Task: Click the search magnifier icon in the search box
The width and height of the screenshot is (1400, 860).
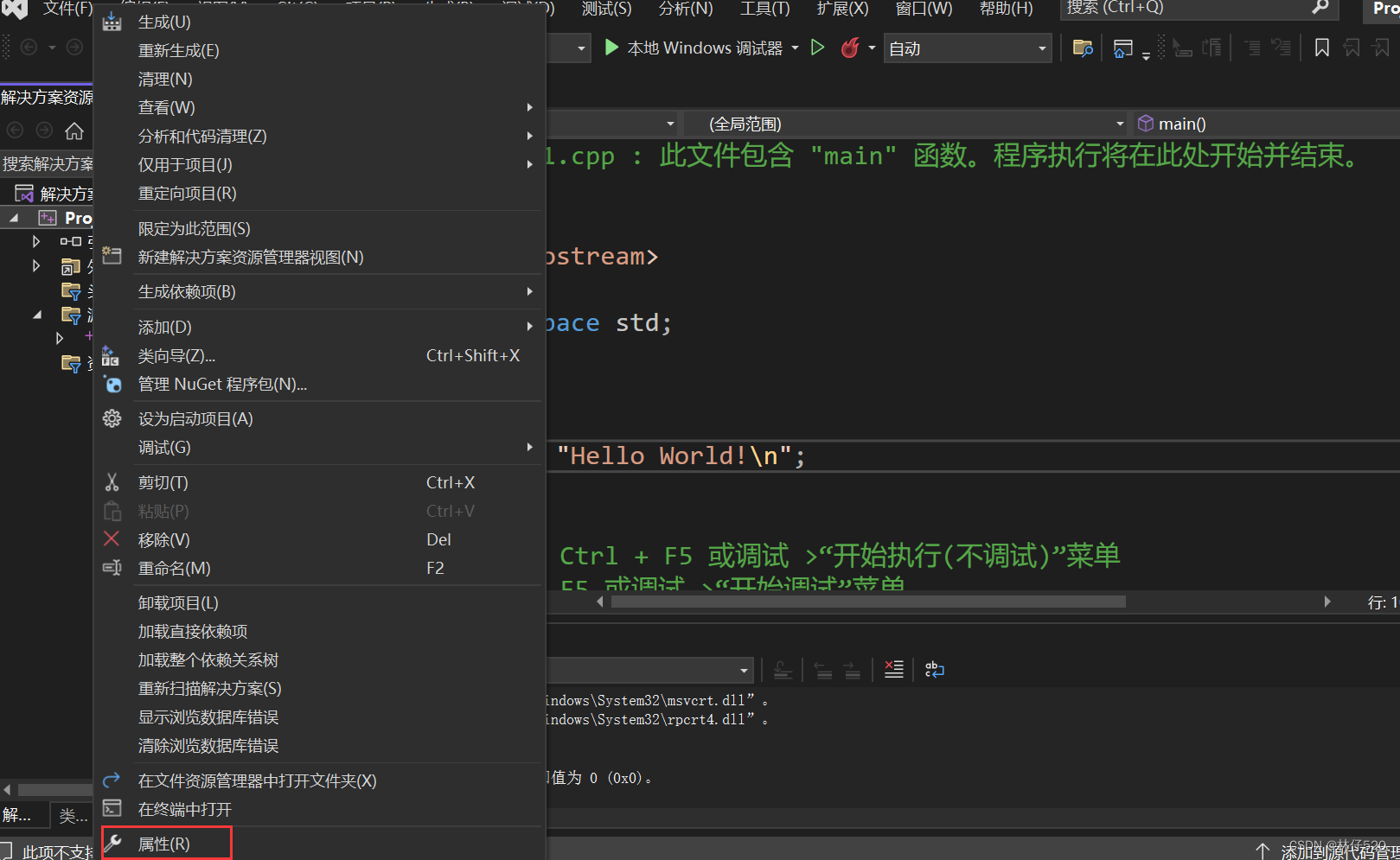Action: click(x=1320, y=8)
